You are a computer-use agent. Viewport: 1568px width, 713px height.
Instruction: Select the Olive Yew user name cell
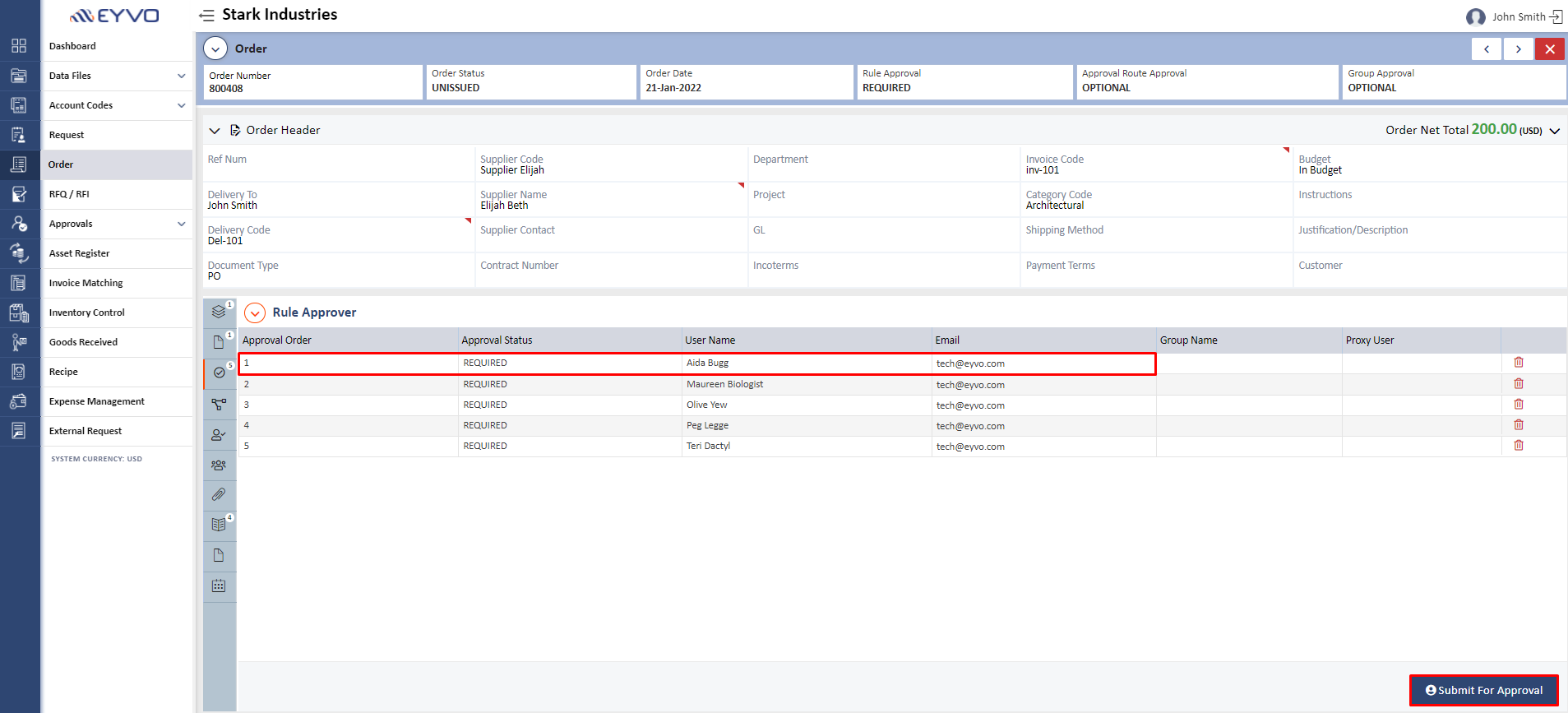(x=807, y=405)
